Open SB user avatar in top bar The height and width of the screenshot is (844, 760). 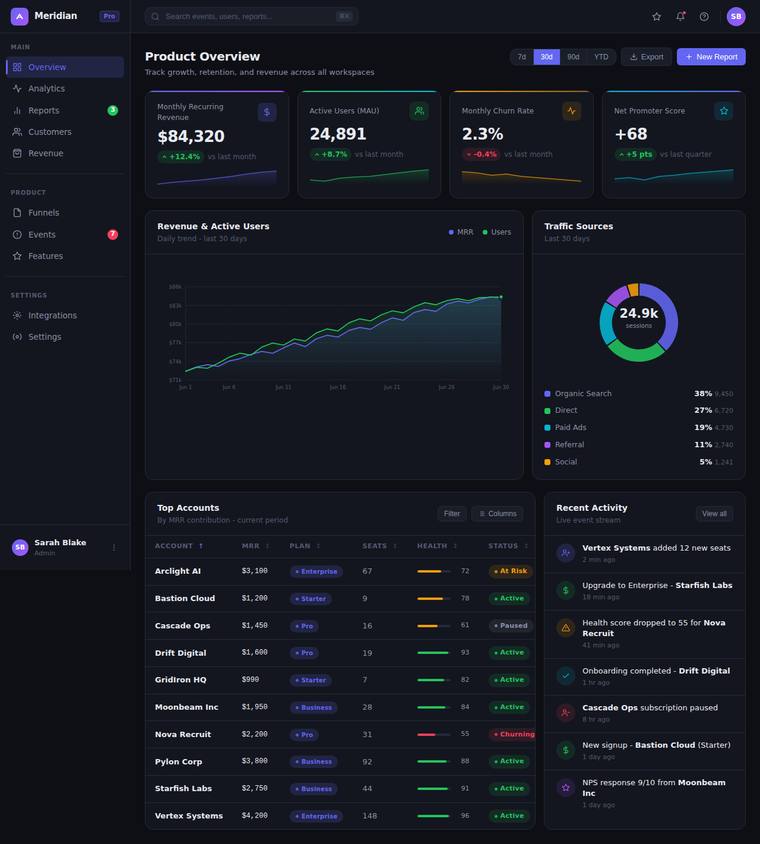pos(736,17)
